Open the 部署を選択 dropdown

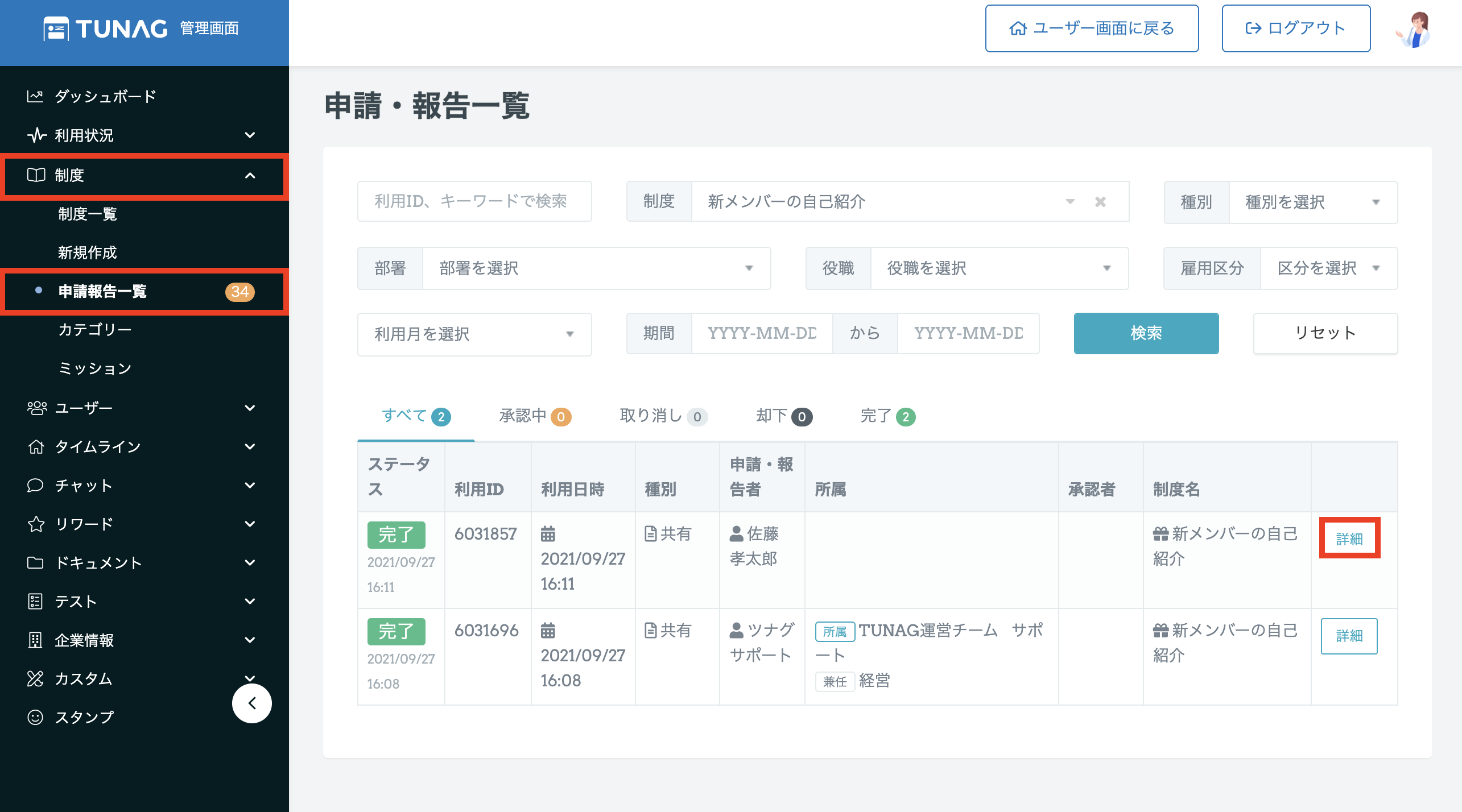point(596,268)
